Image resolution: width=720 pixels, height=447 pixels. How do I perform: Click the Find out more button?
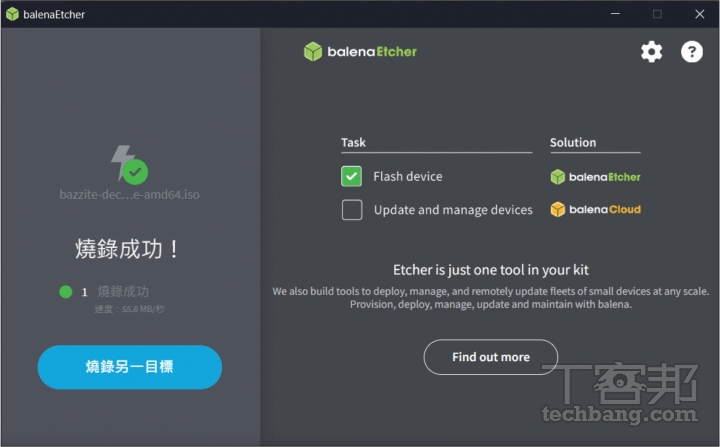(x=490, y=357)
